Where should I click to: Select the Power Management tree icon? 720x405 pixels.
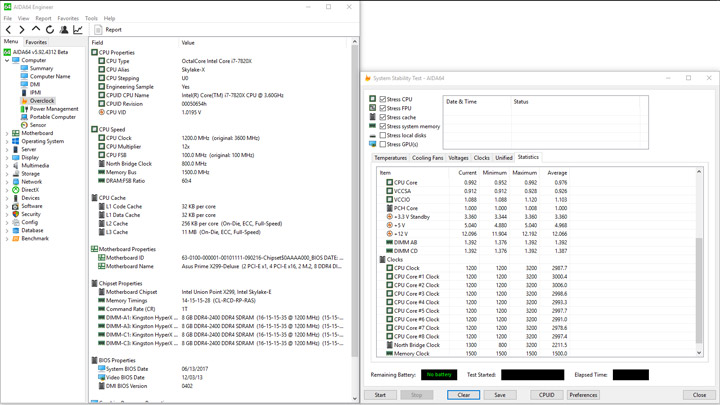click(25, 109)
